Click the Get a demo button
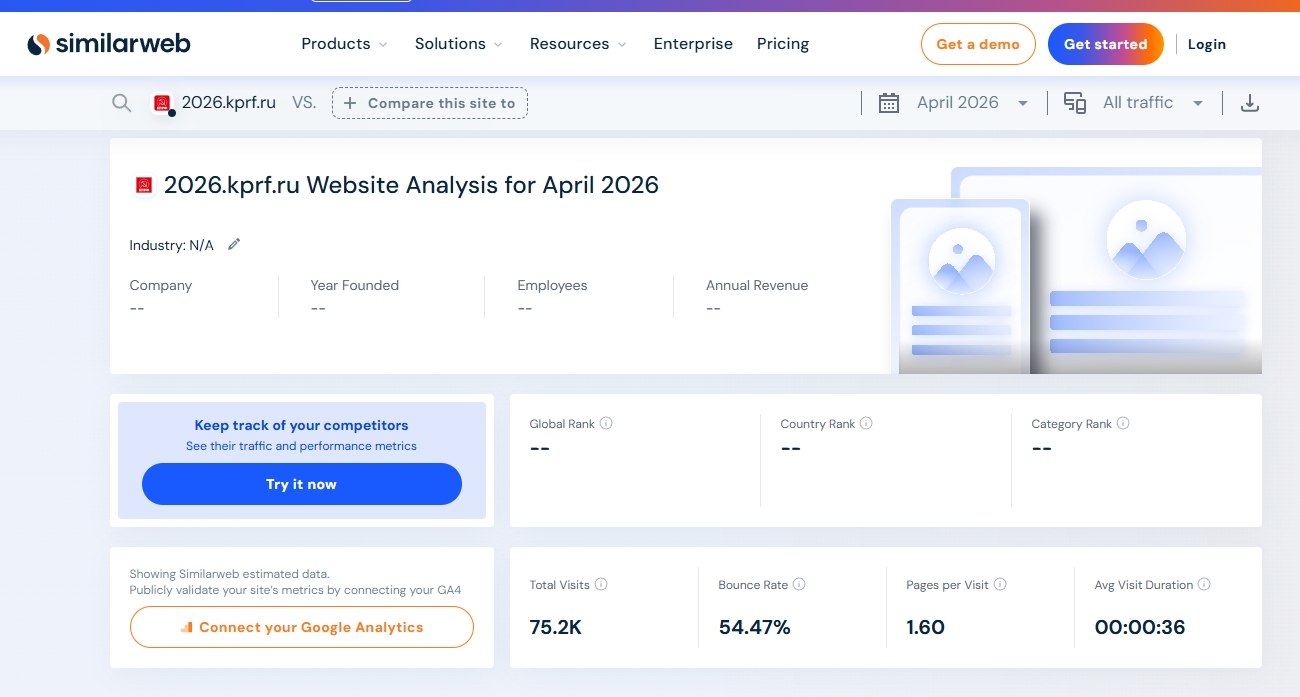 tap(978, 44)
